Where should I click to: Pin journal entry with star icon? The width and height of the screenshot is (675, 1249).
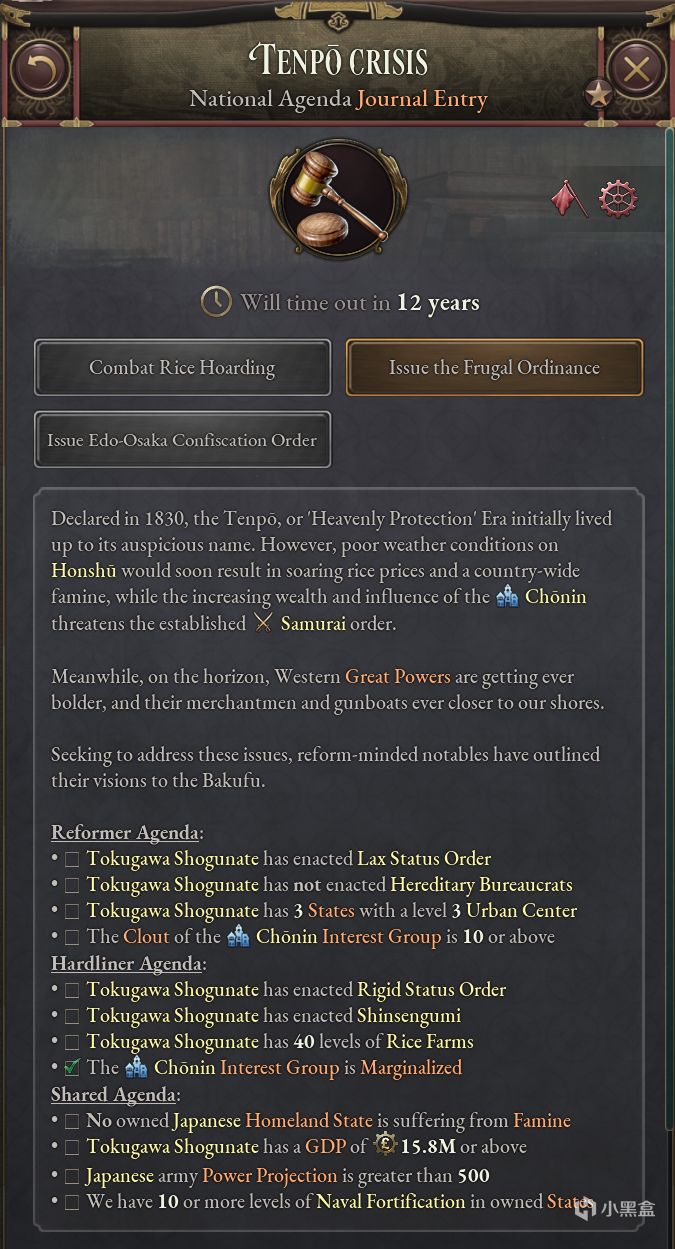598,95
